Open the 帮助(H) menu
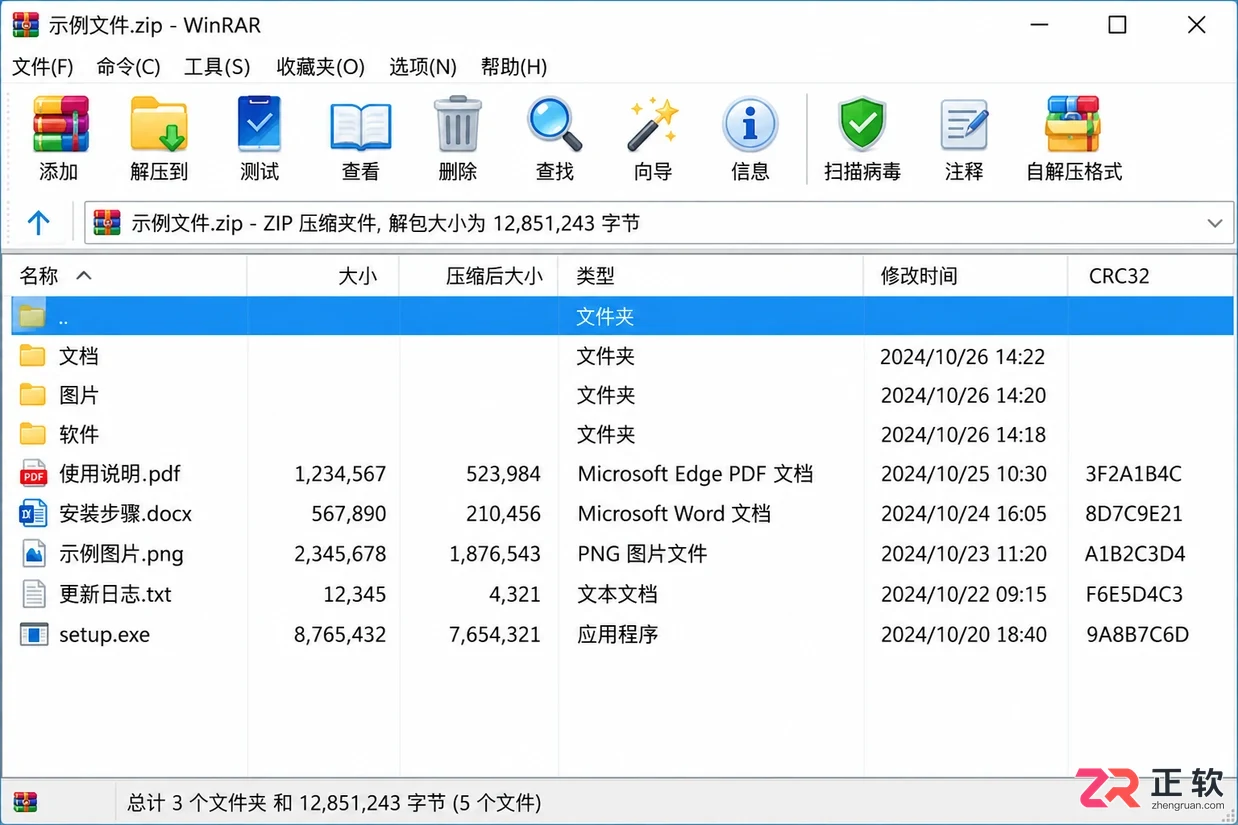The width and height of the screenshot is (1238, 825). tap(514, 67)
